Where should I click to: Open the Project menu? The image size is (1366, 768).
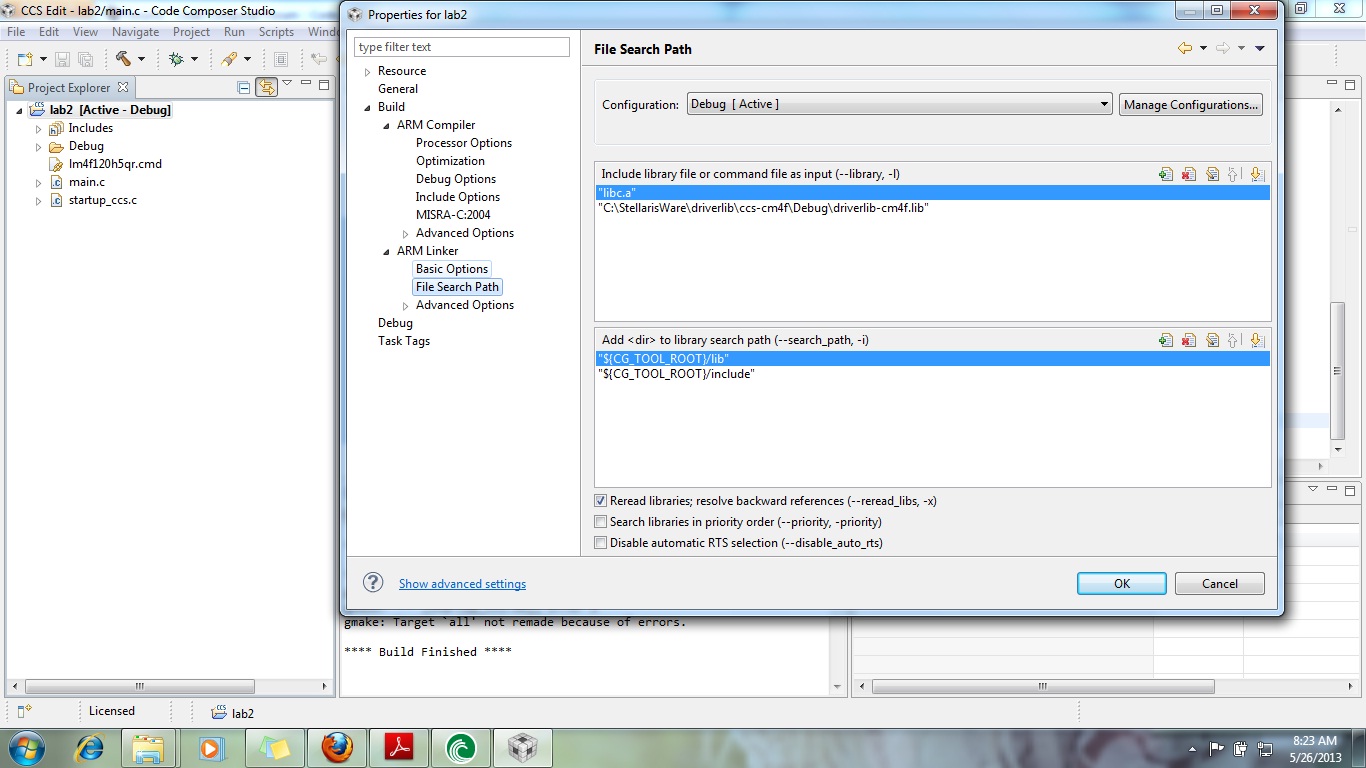(x=191, y=32)
